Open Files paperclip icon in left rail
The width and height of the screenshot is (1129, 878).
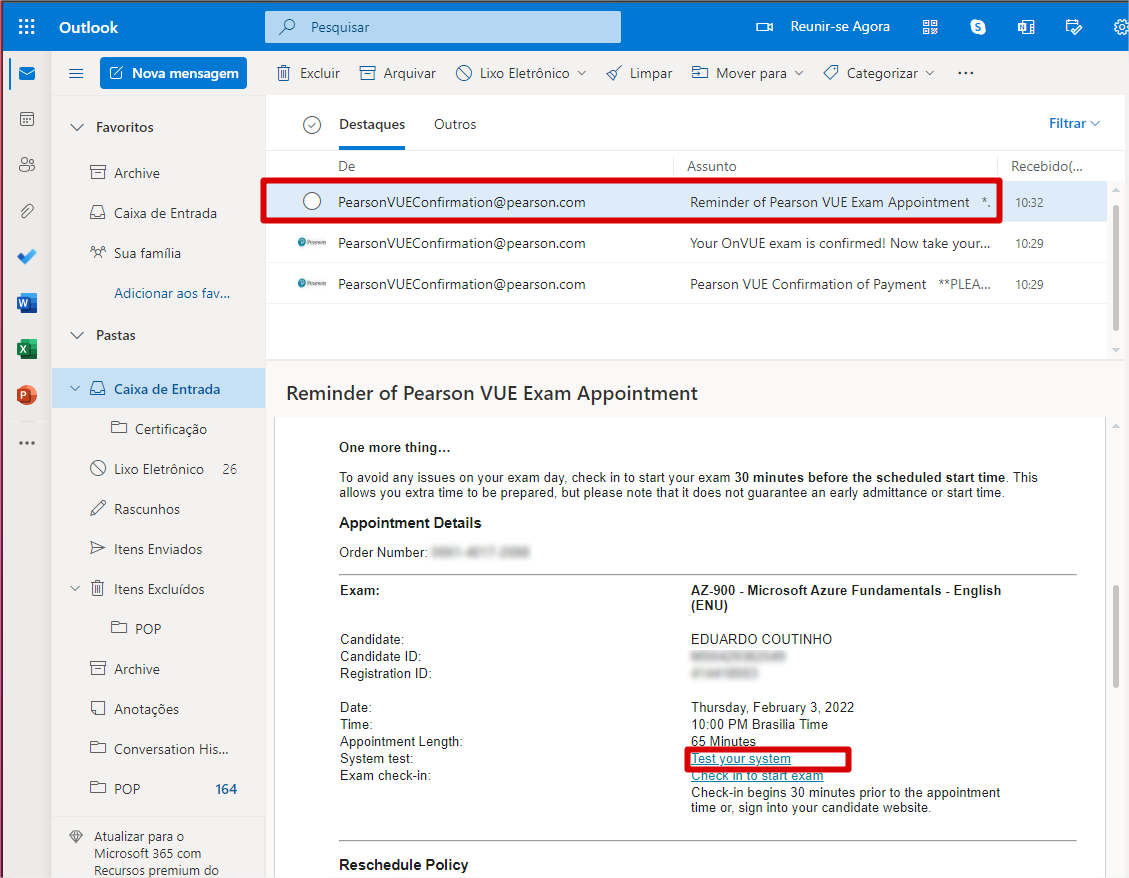tap(27, 211)
